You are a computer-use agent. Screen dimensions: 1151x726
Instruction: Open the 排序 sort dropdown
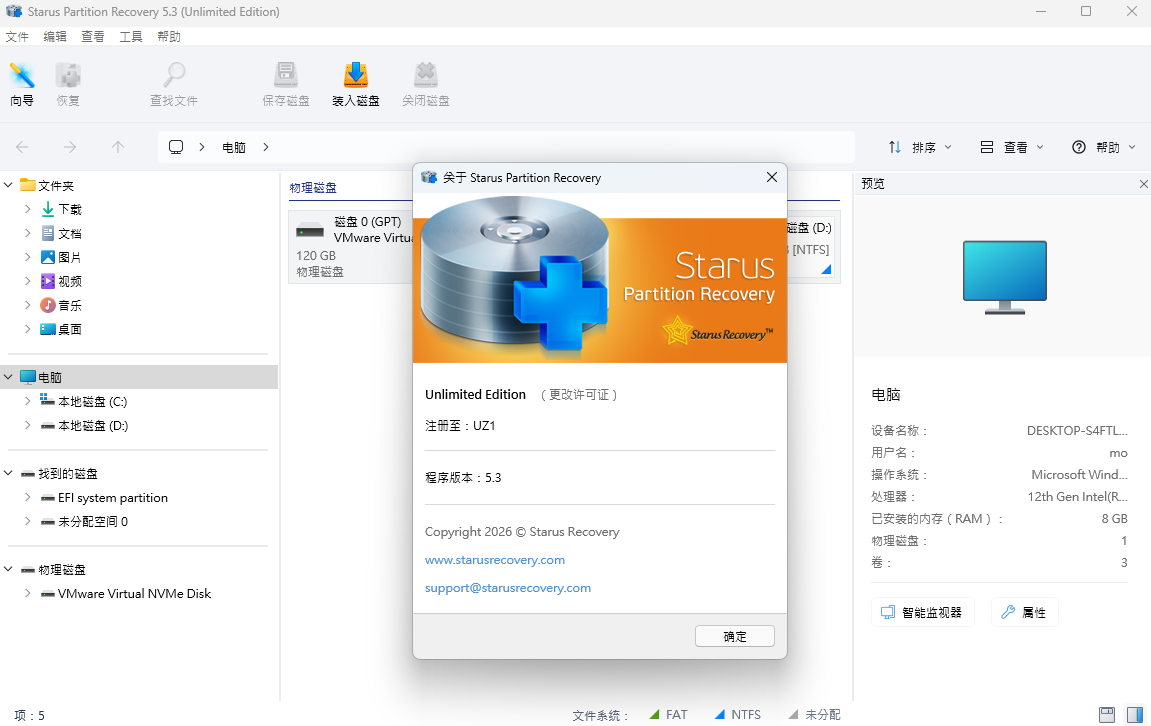(x=920, y=148)
